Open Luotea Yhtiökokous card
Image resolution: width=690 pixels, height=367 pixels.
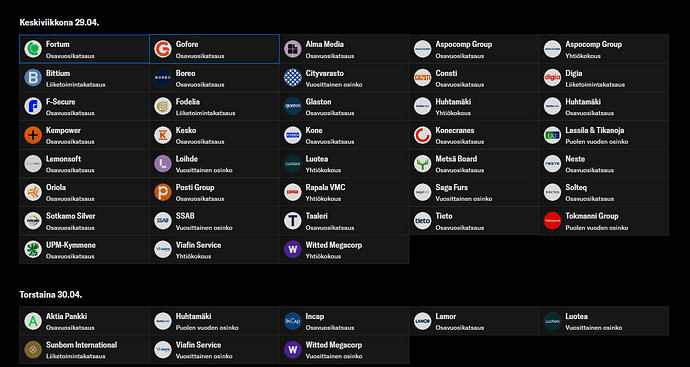(x=344, y=163)
